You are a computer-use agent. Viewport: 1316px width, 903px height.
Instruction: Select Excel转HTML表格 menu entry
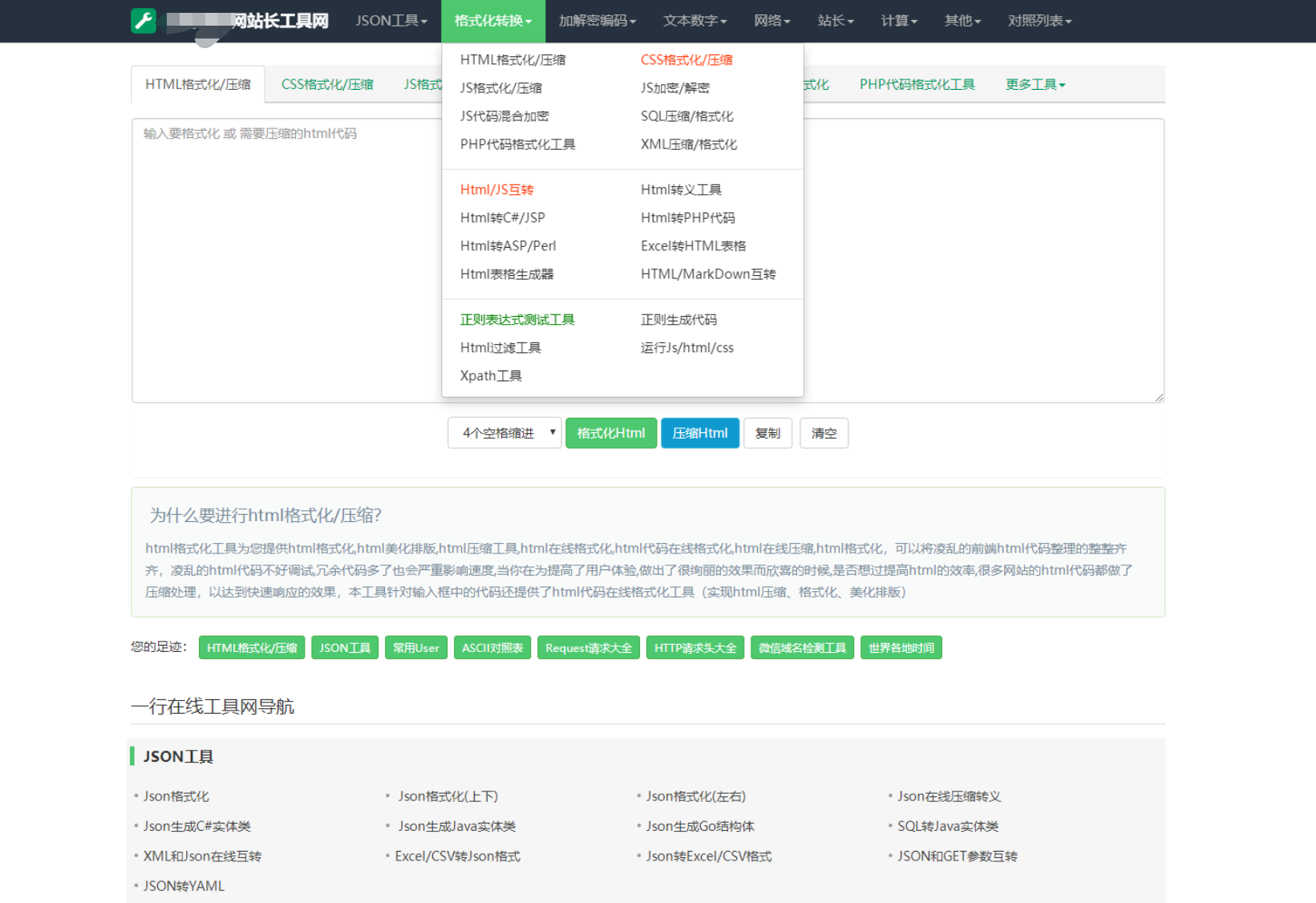pos(693,245)
